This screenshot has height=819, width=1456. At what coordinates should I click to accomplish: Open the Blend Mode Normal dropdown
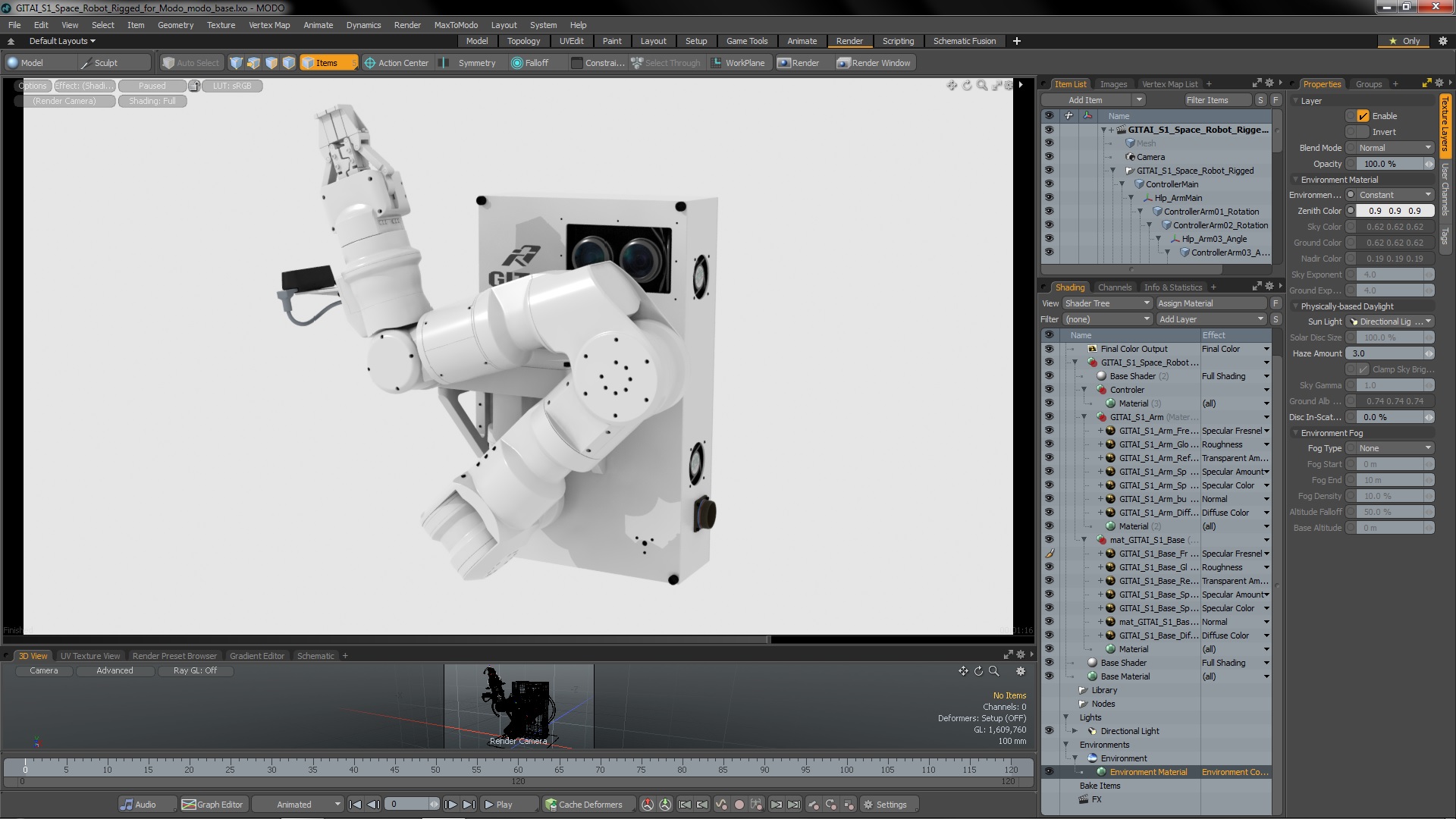tap(1394, 148)
